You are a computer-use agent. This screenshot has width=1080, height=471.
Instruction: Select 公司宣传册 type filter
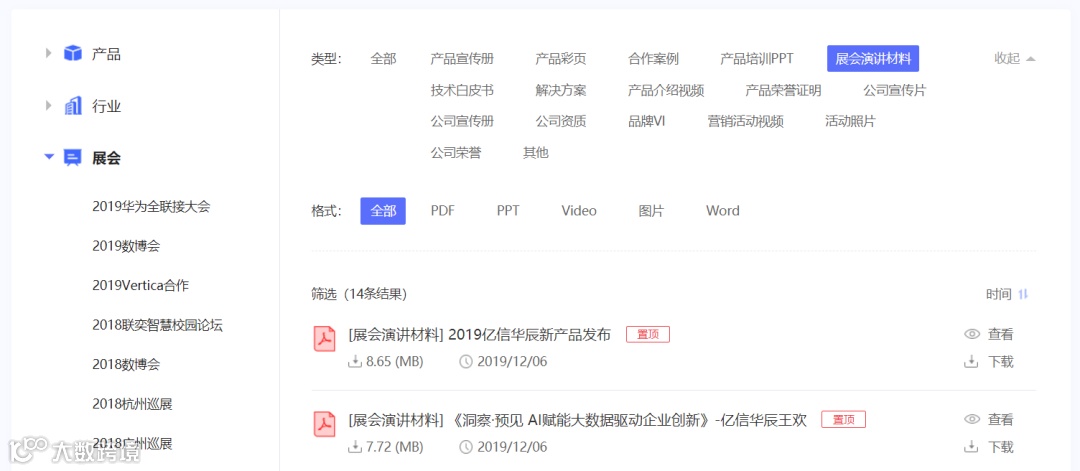[462, 122]
